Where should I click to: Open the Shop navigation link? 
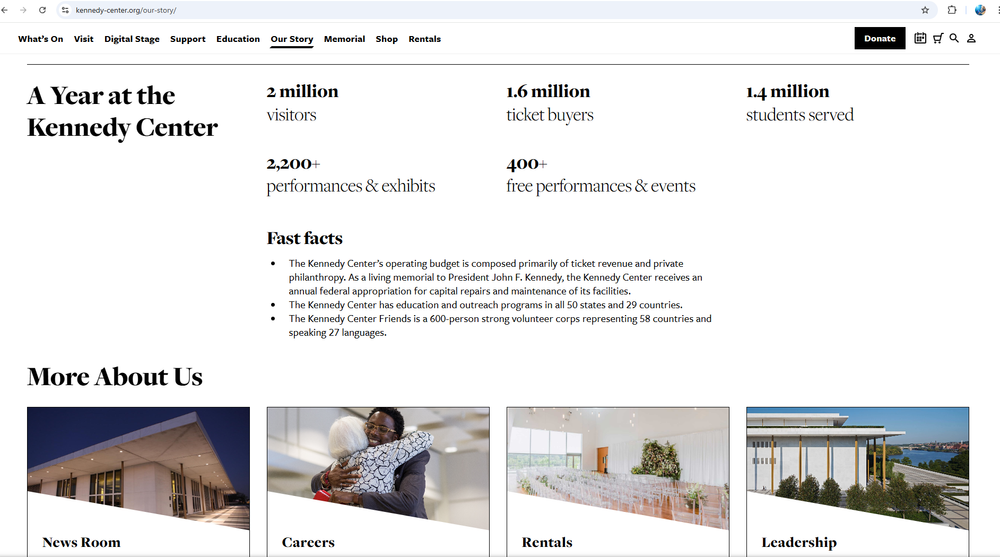(387, 39)
